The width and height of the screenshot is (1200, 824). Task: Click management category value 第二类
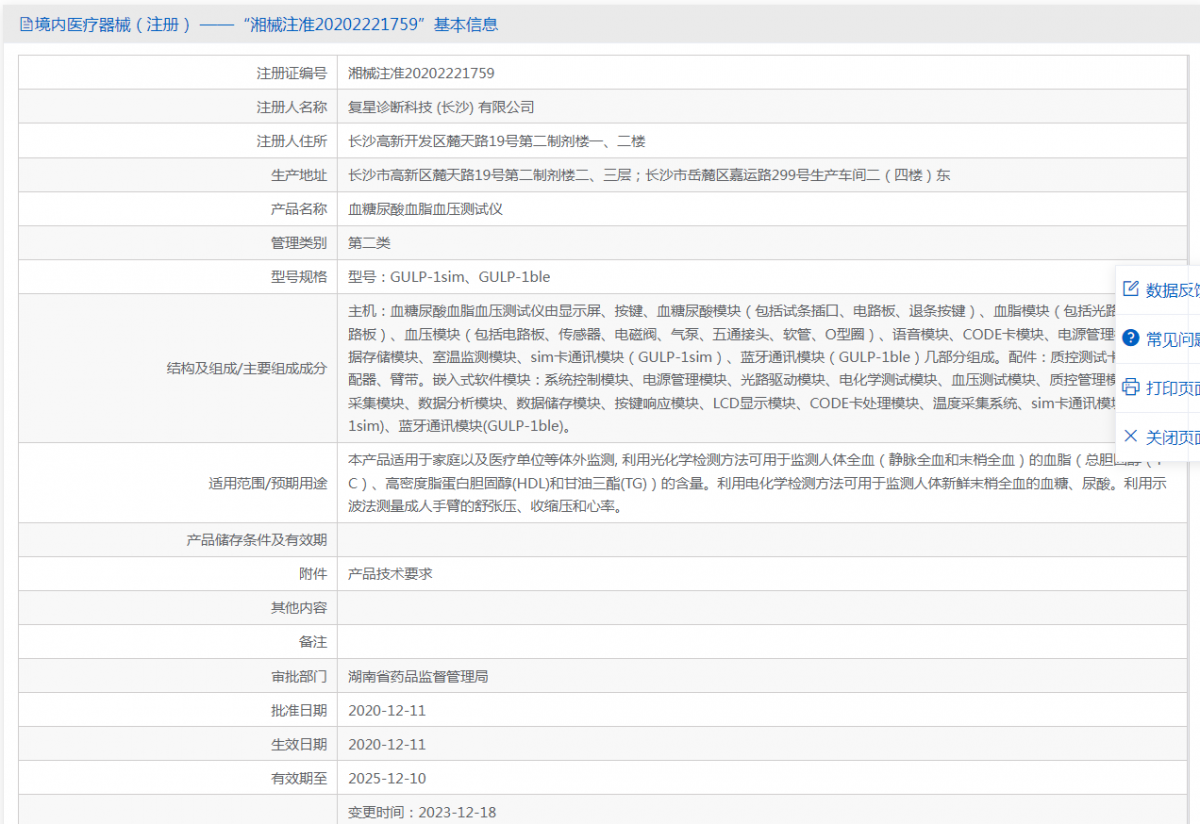pos(369,243)
